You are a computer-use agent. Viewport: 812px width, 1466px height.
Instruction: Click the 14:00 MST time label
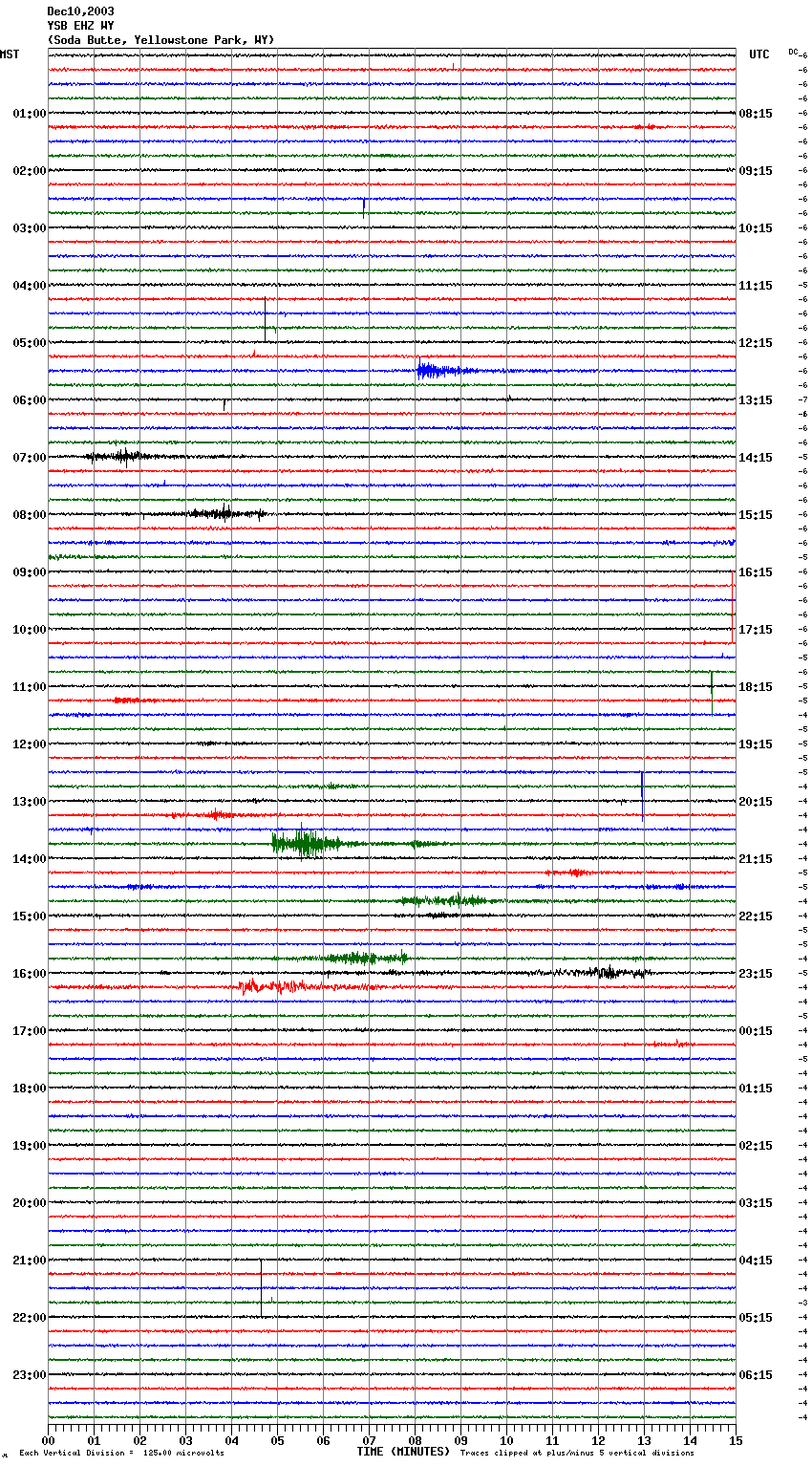[30, 859]
